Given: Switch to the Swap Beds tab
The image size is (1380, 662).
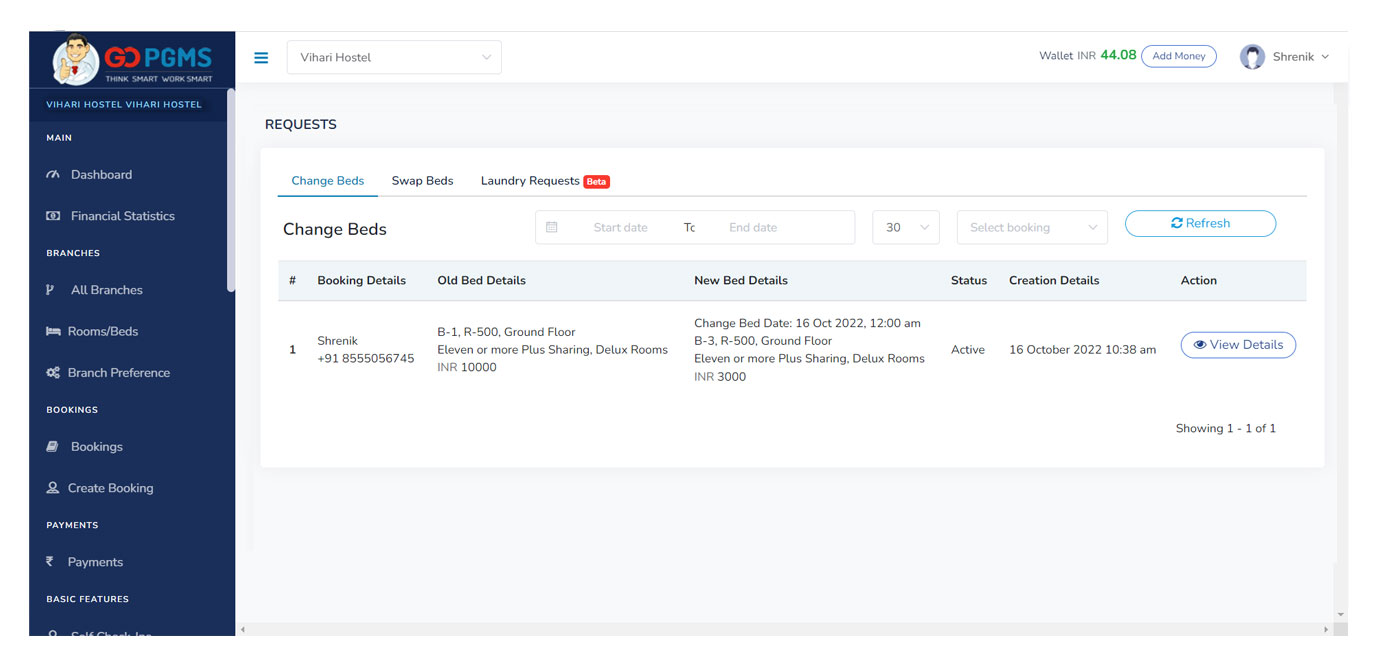Looking at the screenshot, I should [422, 181].
